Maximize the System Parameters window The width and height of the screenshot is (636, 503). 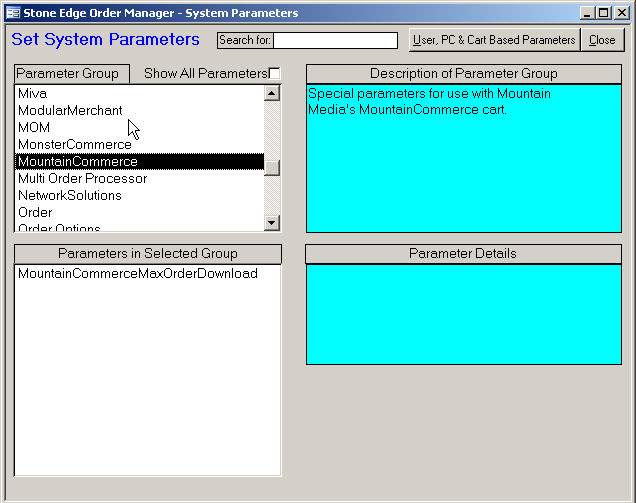pyautogui.click(x=604, y=13)
